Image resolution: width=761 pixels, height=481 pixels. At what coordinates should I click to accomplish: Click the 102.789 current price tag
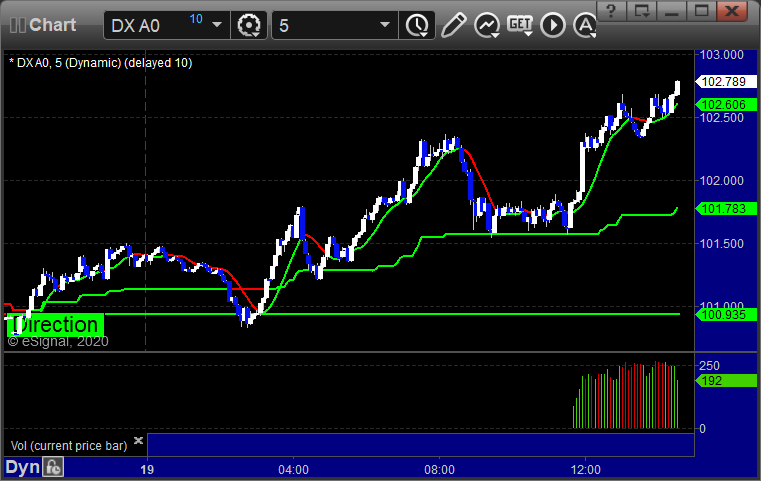coord(726,82)
